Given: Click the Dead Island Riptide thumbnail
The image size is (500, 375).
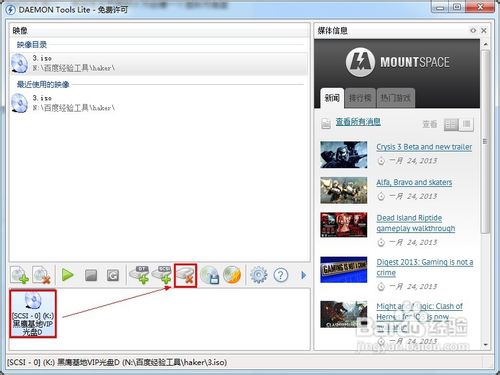Looking at the screenshot, I should click(344, 225).
